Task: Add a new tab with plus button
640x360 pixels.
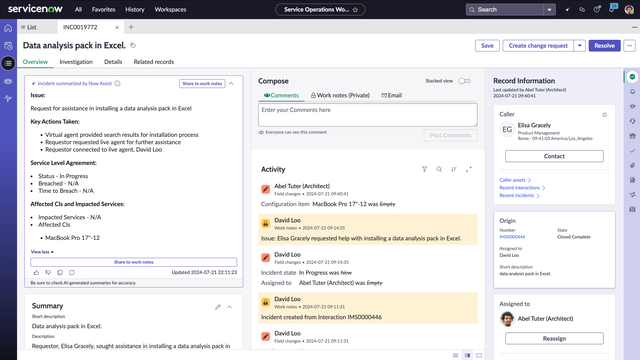Action: click(x=131, y=27)
